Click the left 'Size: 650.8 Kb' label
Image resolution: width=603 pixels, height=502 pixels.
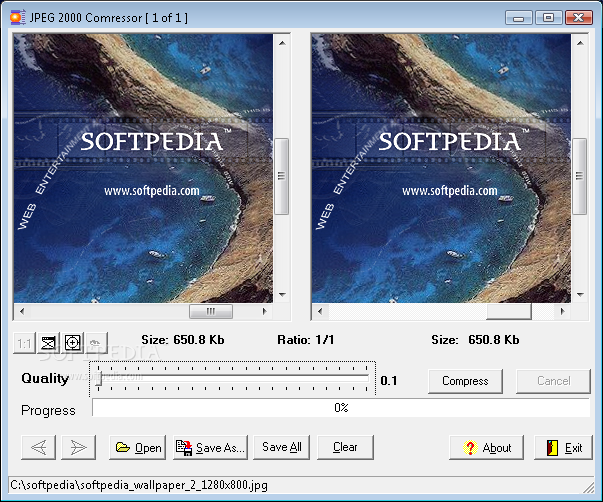(x=183, y=340)
